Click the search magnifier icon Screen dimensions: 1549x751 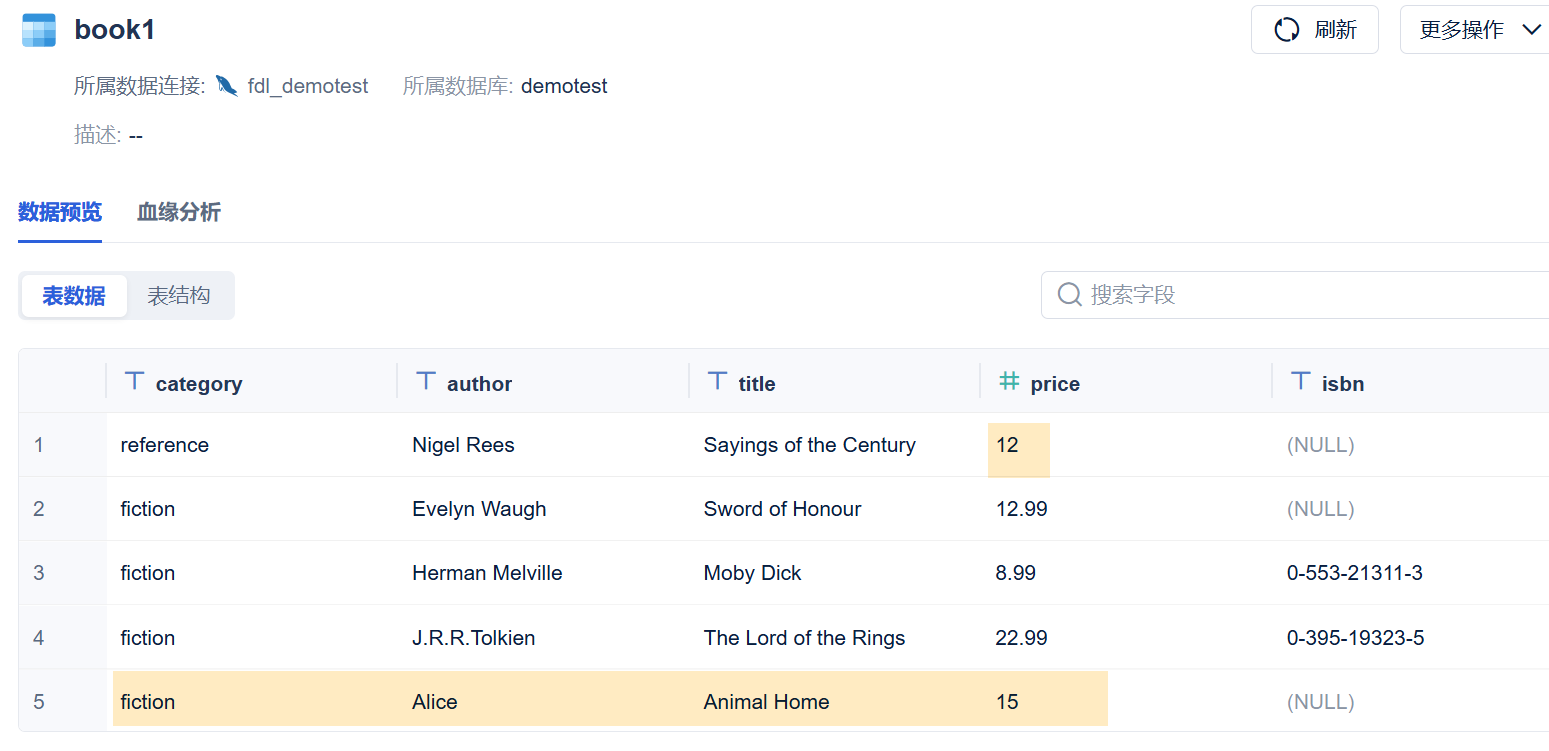[x=1069, y=295]
